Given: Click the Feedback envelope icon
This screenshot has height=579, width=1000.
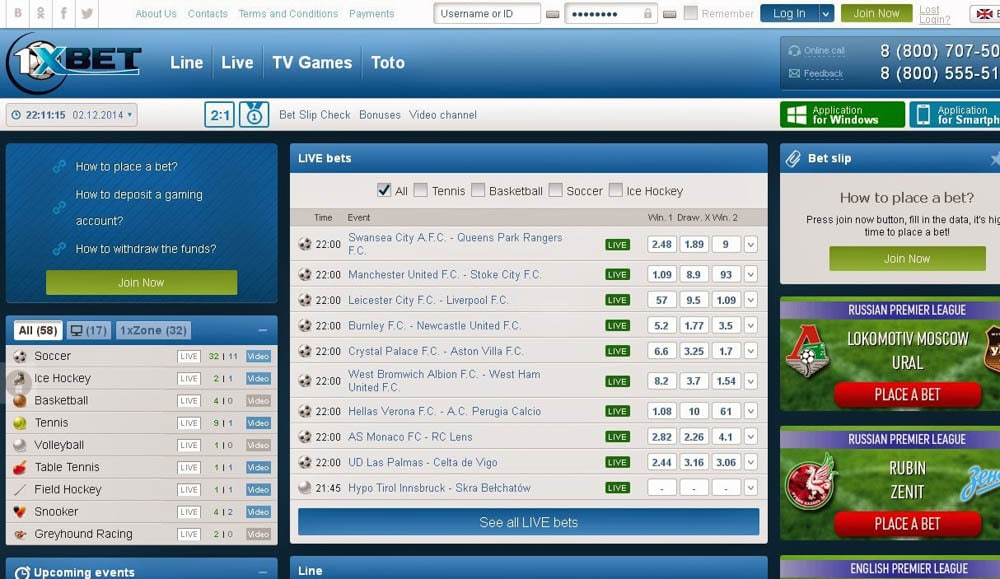Looking at the screenshot, I should click(x=794, y=73).
